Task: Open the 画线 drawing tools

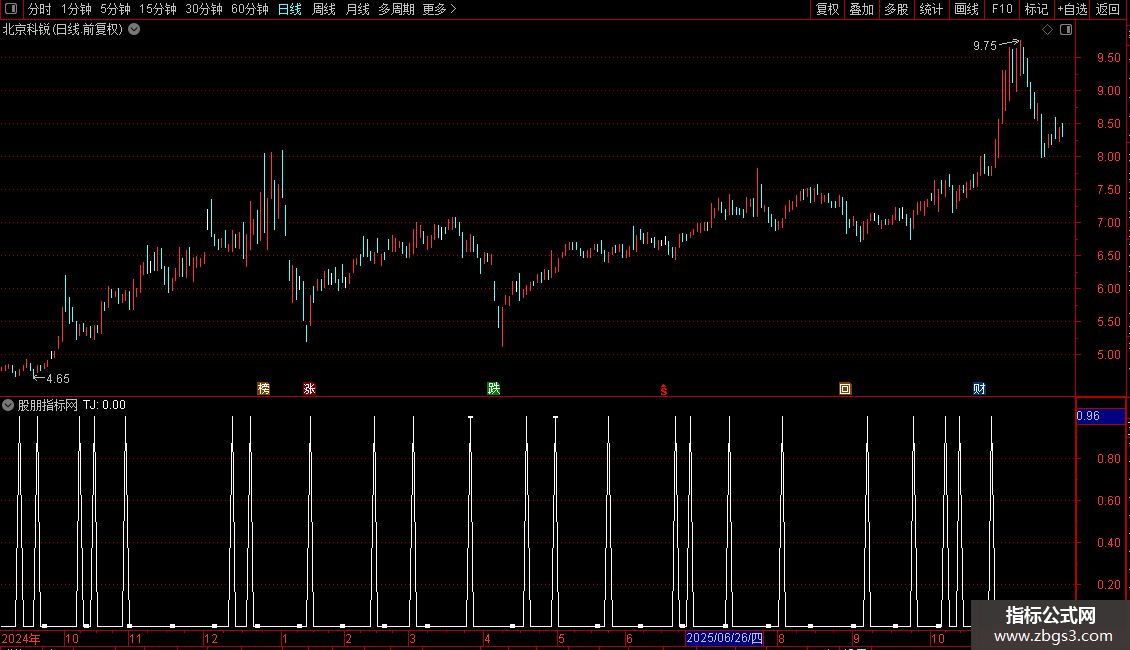Action: point(966,9)
